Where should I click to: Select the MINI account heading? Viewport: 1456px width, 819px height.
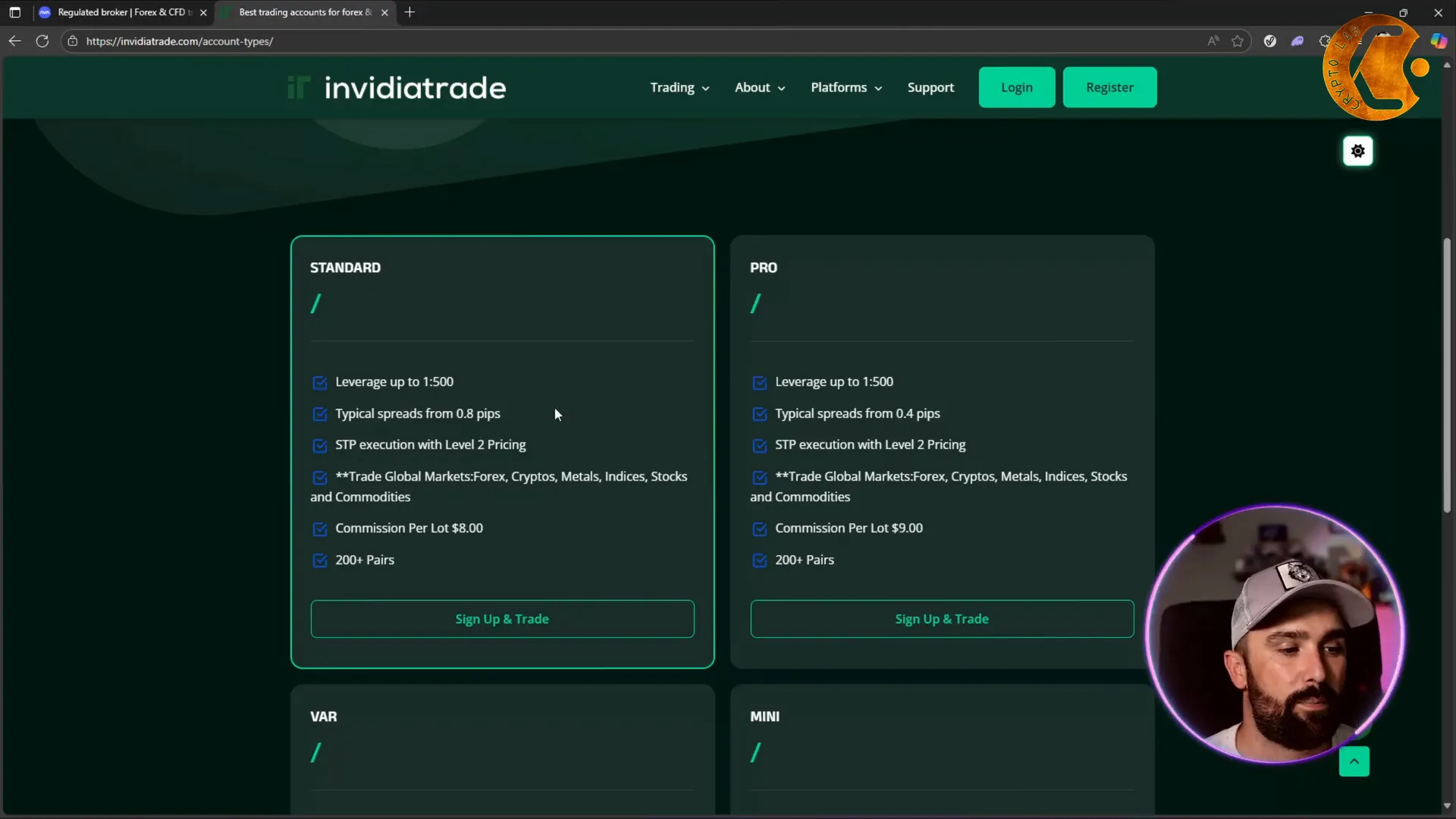pyautogui.click(x=764, y=717)
